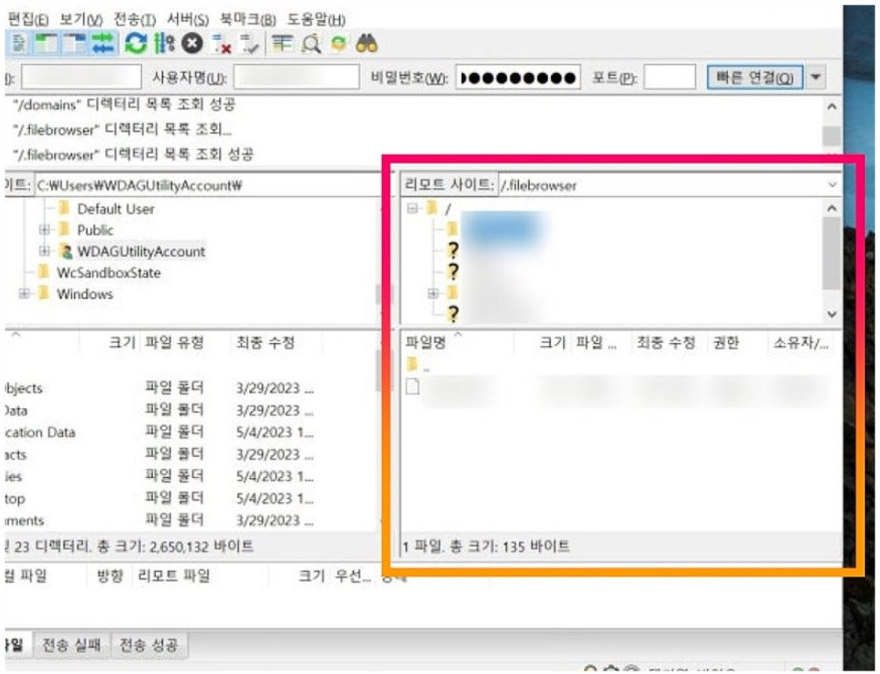
Task: Click the 방향 queue column header
Action: 110,576
